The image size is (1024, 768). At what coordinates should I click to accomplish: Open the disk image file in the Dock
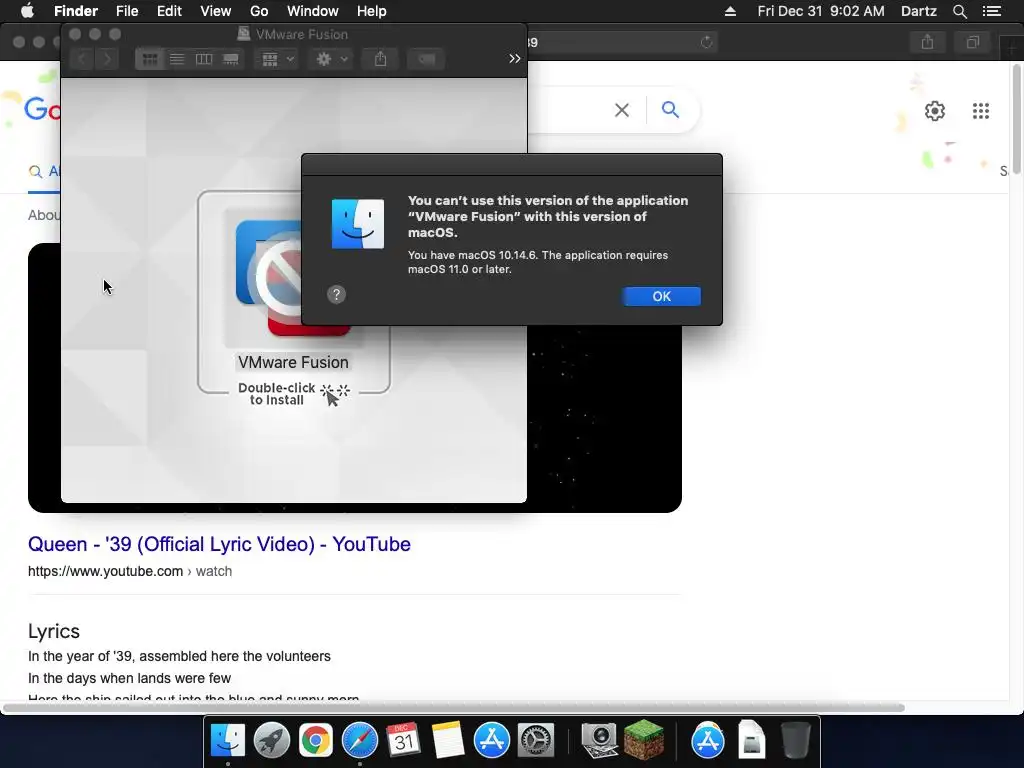tap(752, 741)
